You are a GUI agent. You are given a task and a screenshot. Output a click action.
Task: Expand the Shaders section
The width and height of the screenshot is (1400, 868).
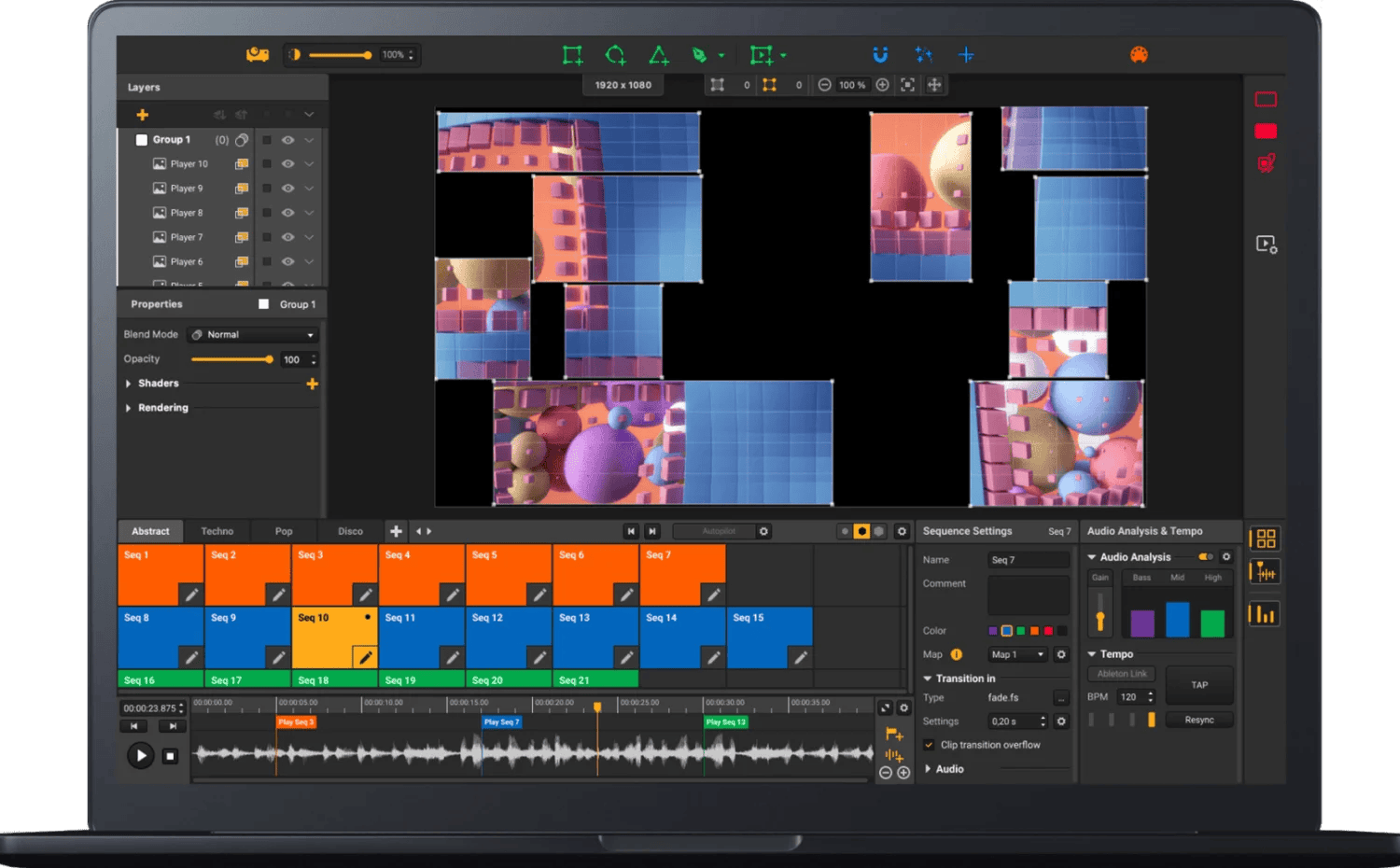coord(129,384)
